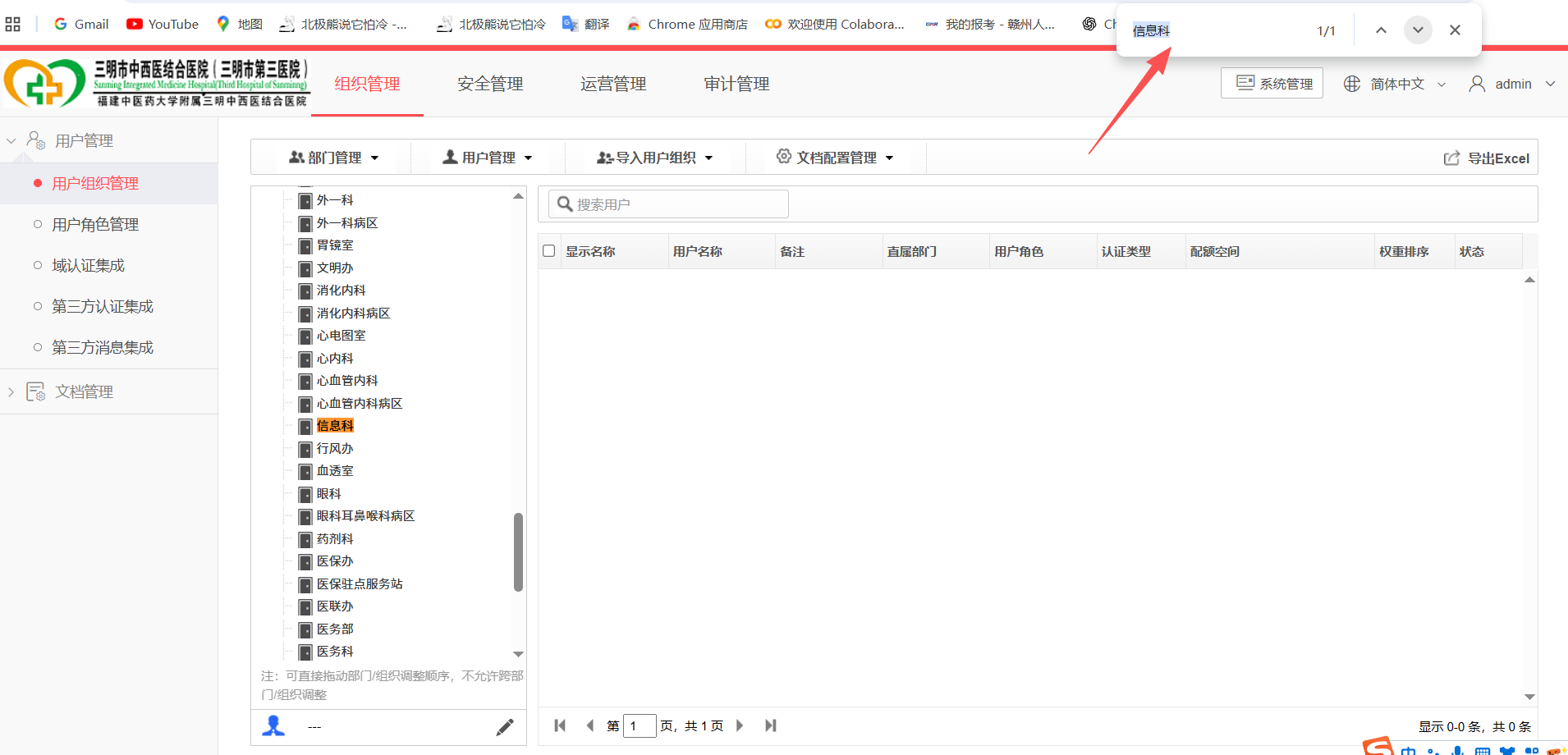Image resolution: width=1568 pixels, height=755 pixels.
Task: Switch to the 安全管理 tab
Action: (x=490, y=84)
